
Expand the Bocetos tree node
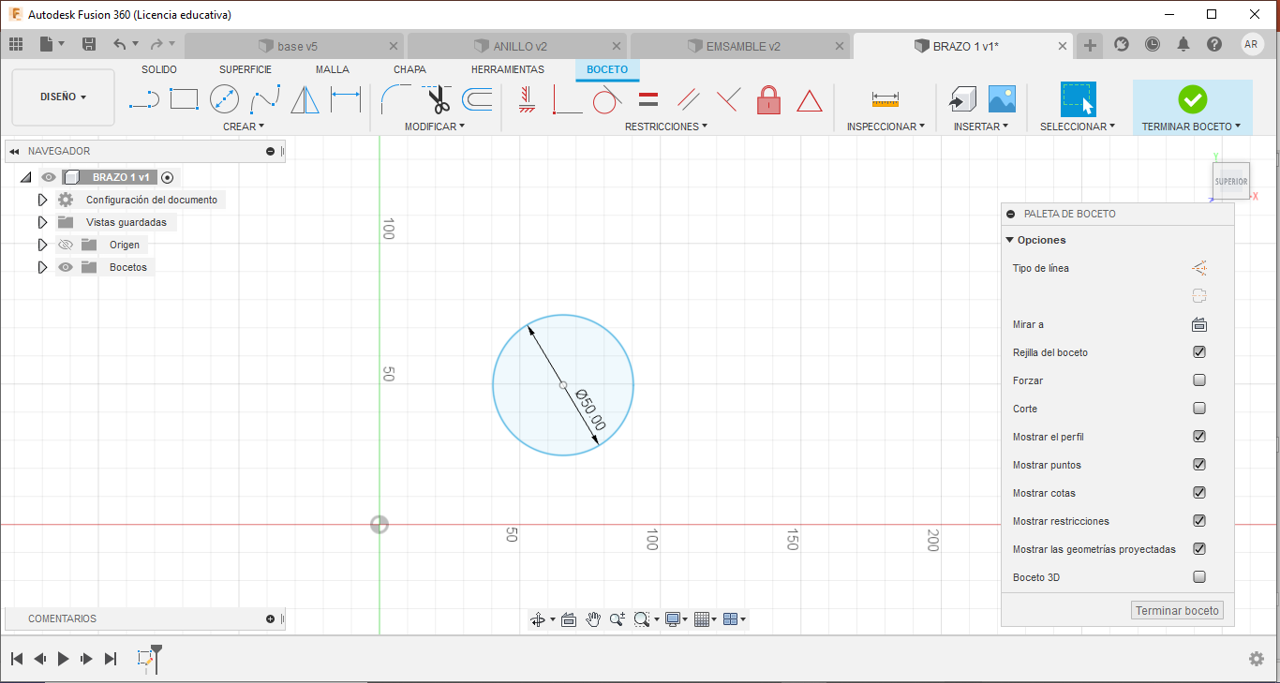[42, 267]
